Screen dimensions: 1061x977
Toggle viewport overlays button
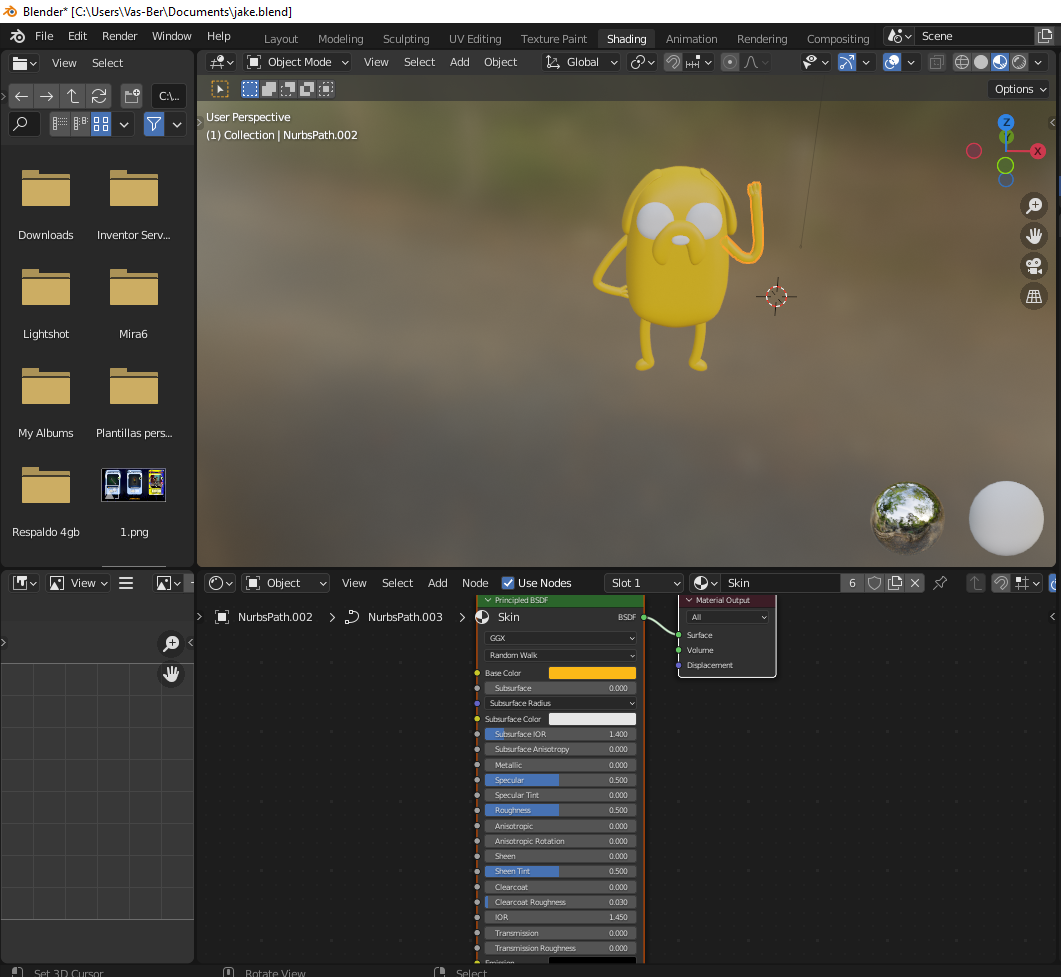point(893,62)
